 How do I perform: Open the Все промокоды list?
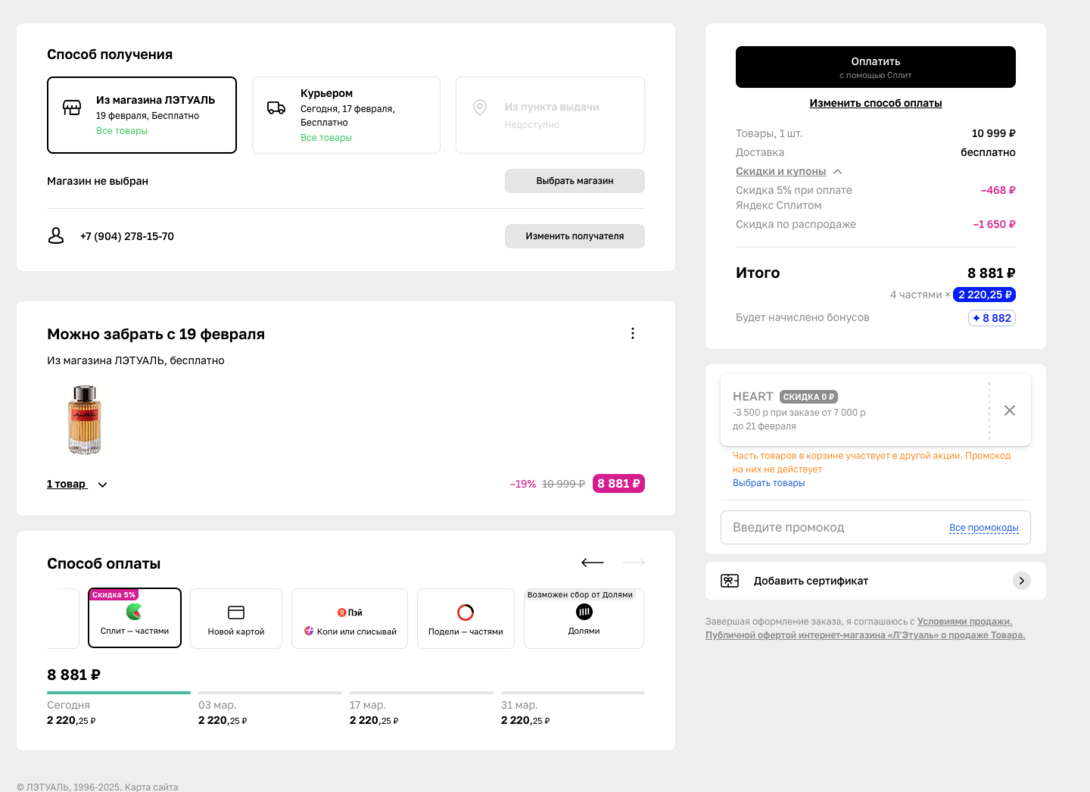coord(983,527)
